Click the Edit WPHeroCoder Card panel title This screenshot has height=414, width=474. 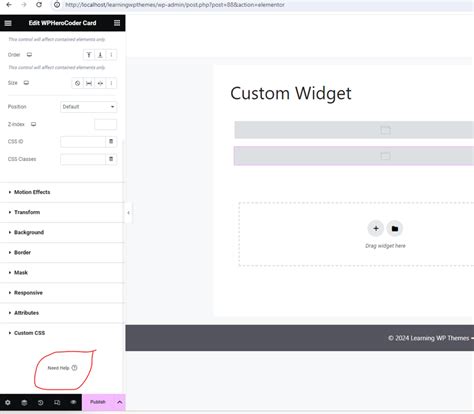click(62, 23)
